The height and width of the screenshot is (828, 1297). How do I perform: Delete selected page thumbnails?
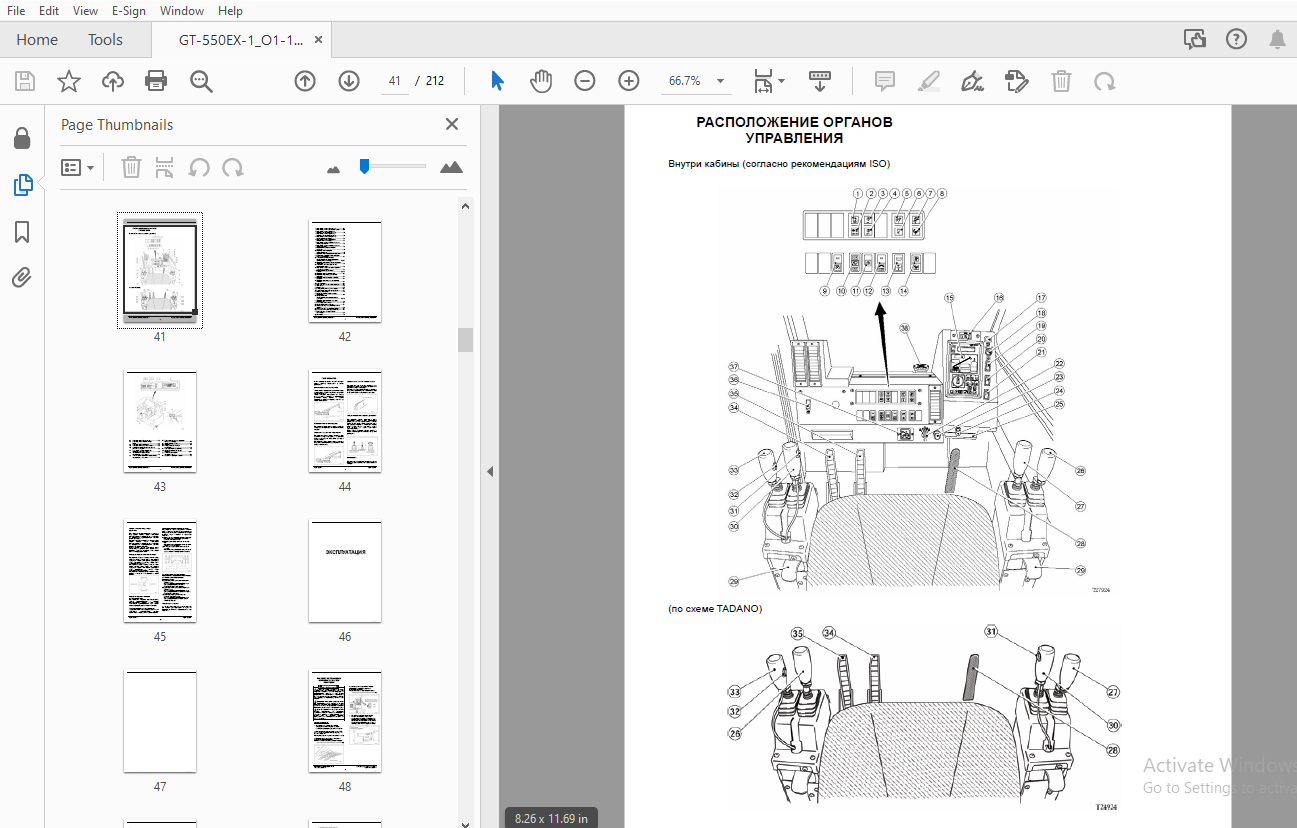(131, 168)
